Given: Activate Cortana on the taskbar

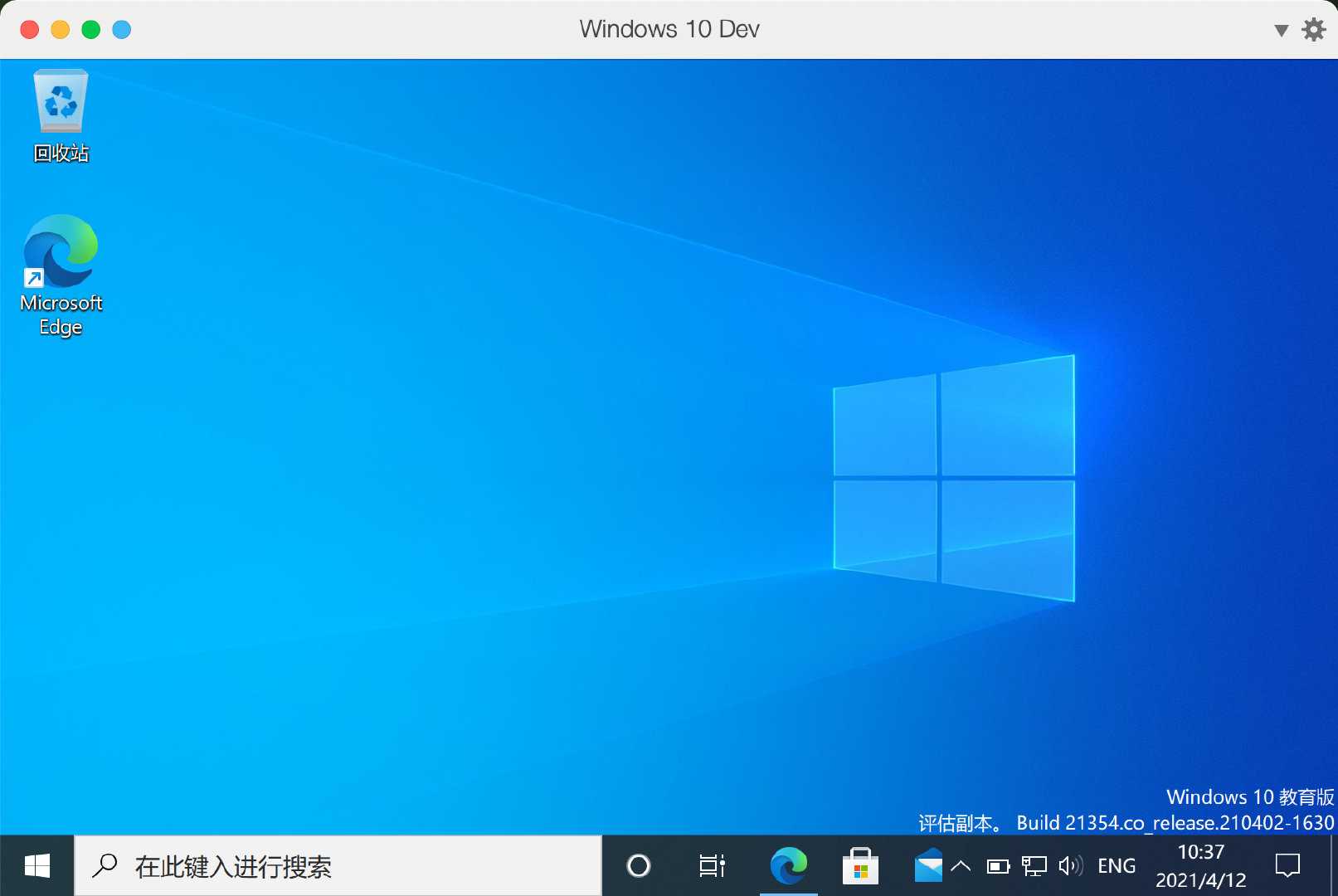Looking at the screenshot, I should pyautogui.click(x=638, y=865).
